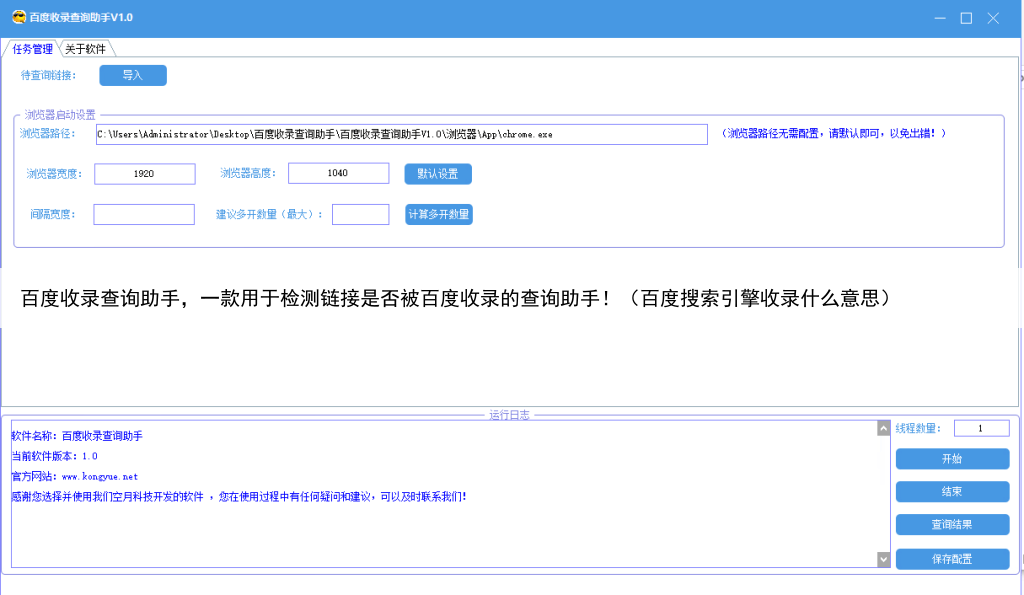This screenshot has height=595, width=1024.
Task: Click the 浏览器路径 path input field
Action: [x=401, y=134]
